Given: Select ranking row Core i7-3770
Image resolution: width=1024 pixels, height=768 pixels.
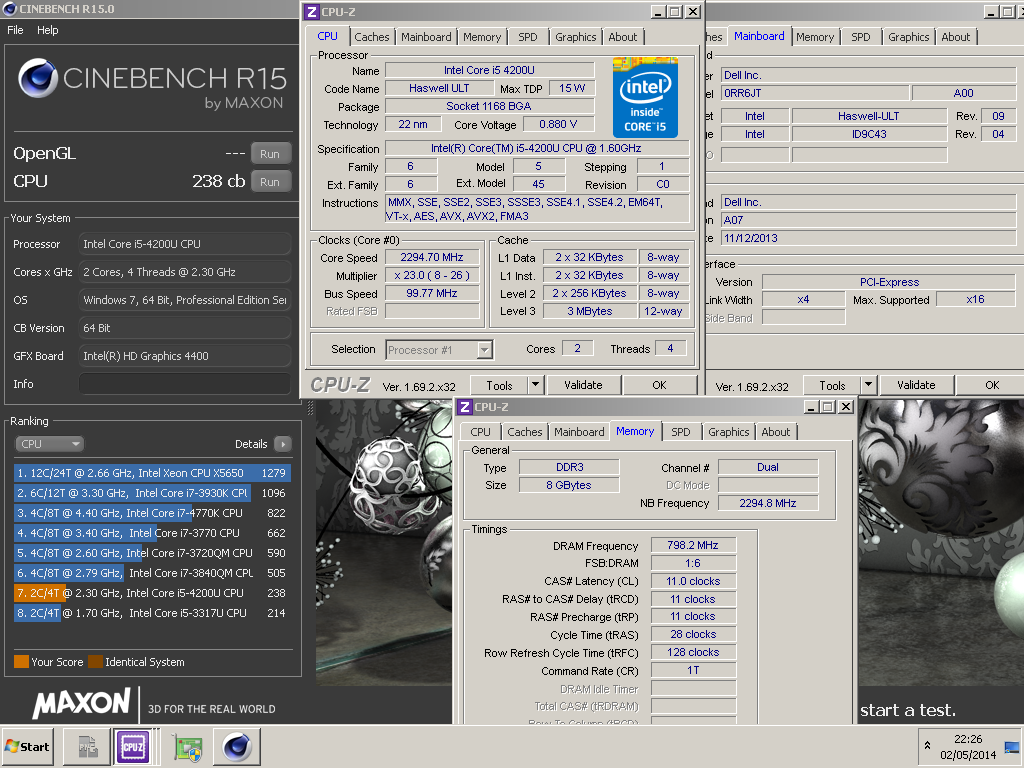Looking at the screenshot, I should (152, 533).
